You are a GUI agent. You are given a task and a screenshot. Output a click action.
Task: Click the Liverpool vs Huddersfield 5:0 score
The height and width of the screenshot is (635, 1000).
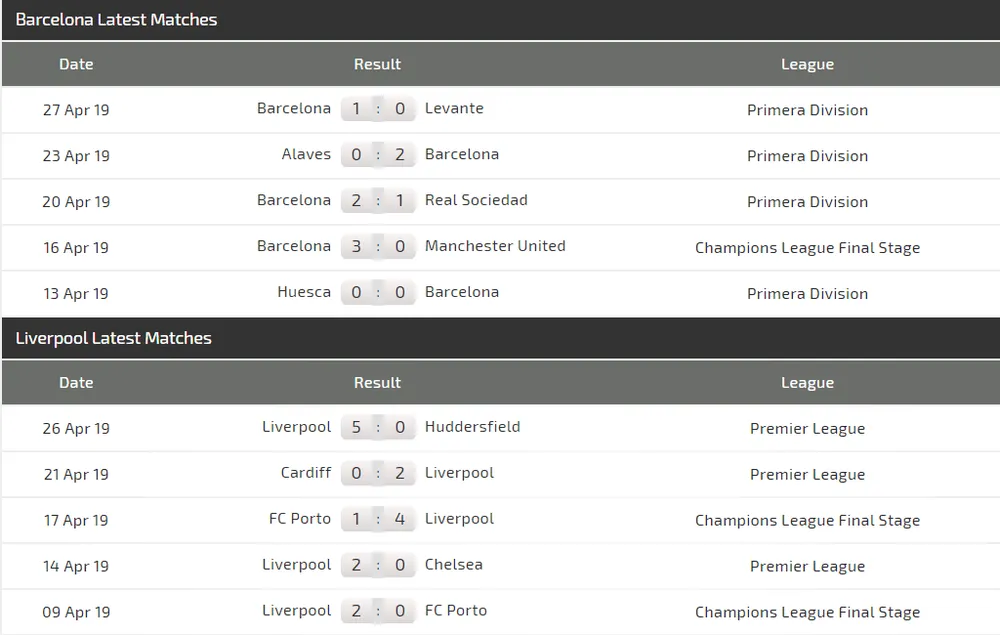click(378, 427)
